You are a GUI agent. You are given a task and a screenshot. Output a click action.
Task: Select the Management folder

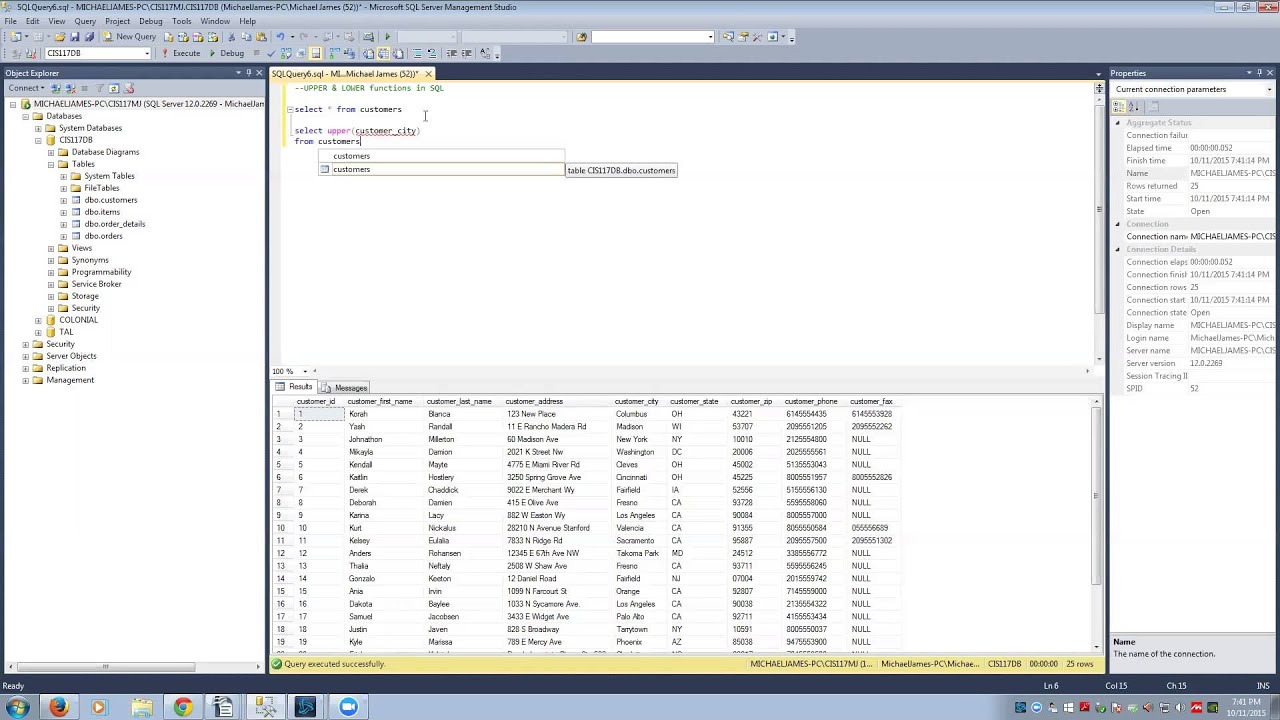(69, 380)
